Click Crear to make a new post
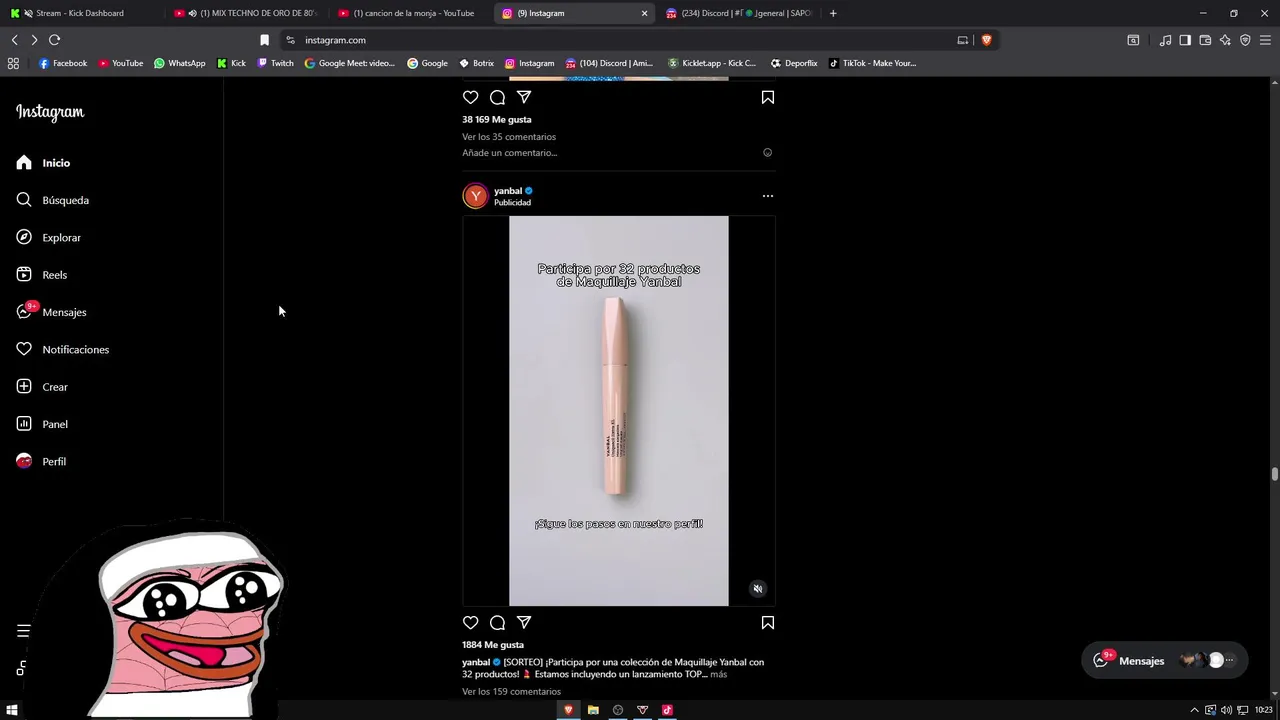 point(42,387)
